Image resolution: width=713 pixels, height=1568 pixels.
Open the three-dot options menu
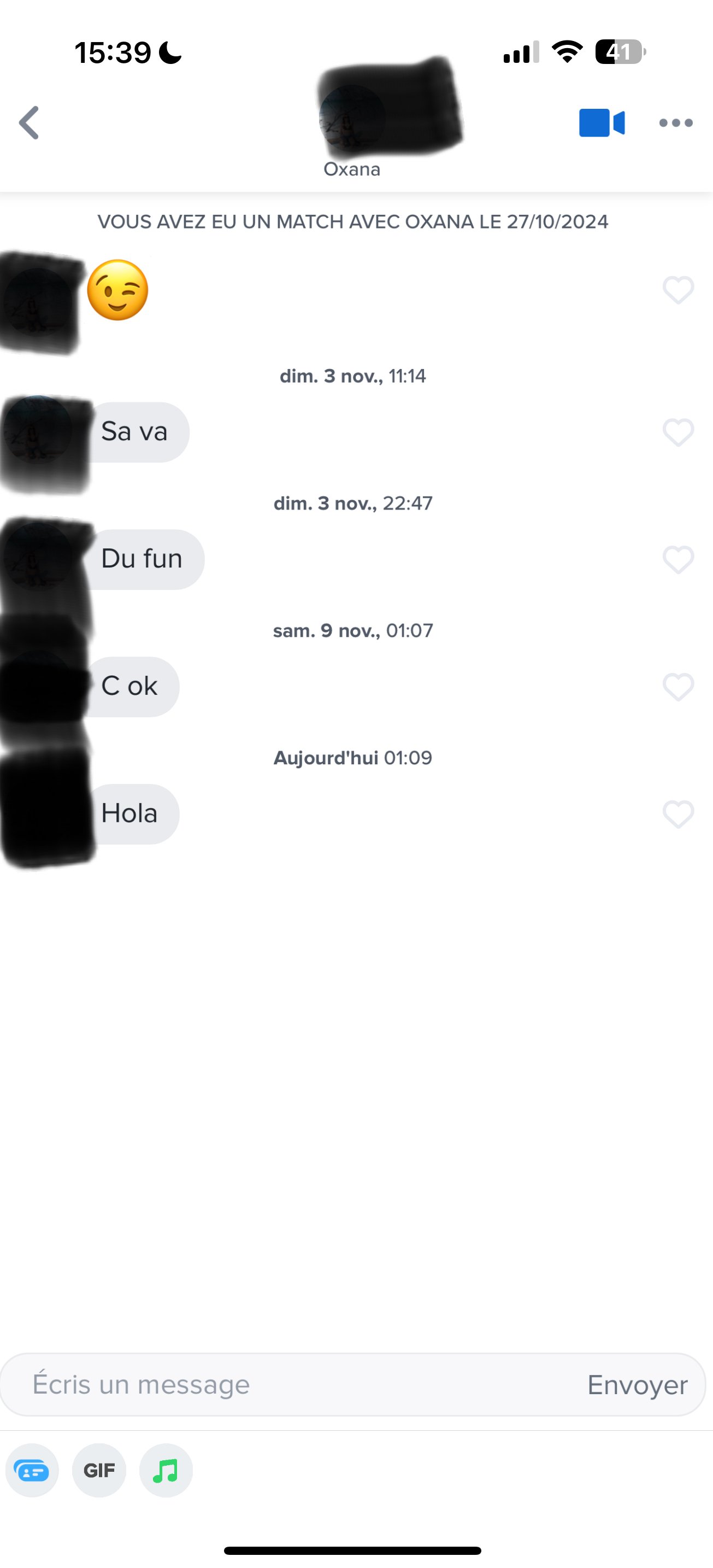(x=676, y=123)
